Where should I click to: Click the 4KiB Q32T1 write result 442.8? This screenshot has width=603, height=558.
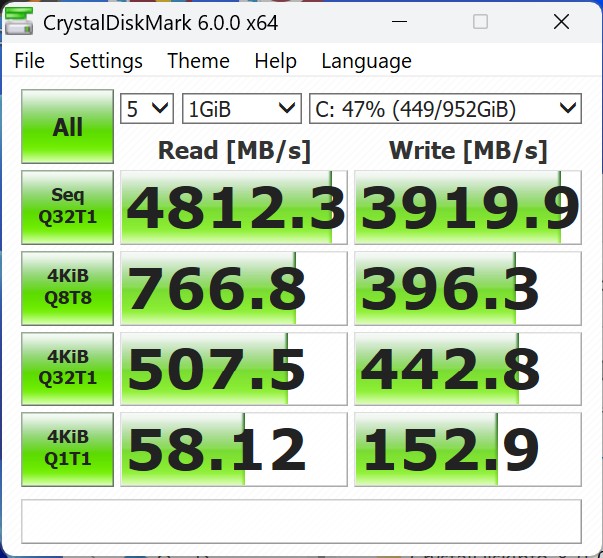click(x=468, y=368)
